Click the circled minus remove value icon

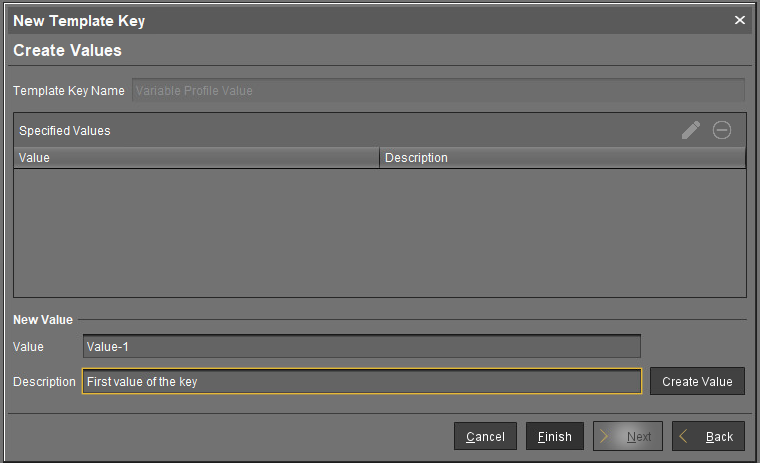(x=722, y=130)
